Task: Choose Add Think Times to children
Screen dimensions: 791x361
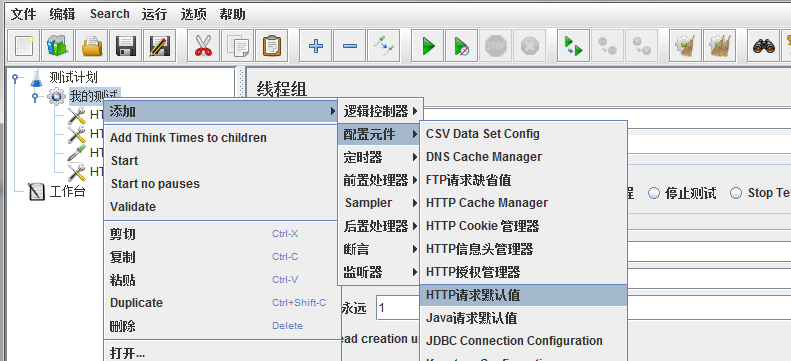Action: click(x=220, y=138)
